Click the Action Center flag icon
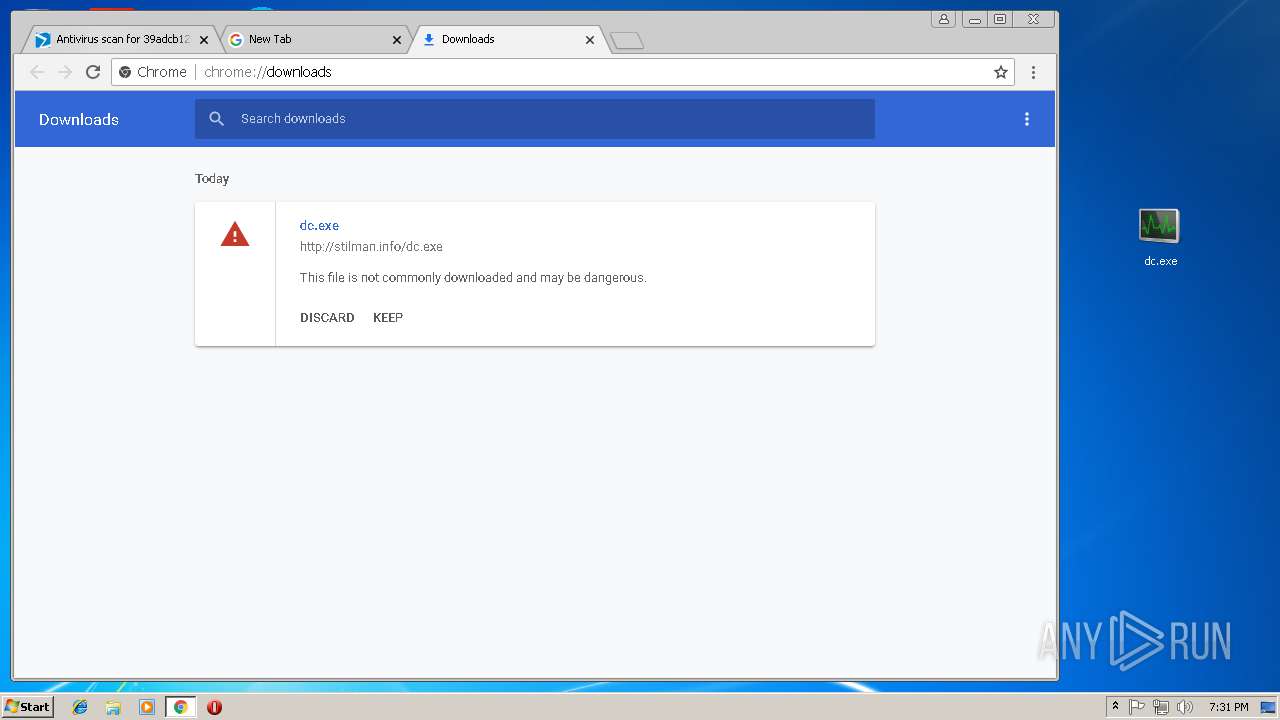 click(1137, 707)
